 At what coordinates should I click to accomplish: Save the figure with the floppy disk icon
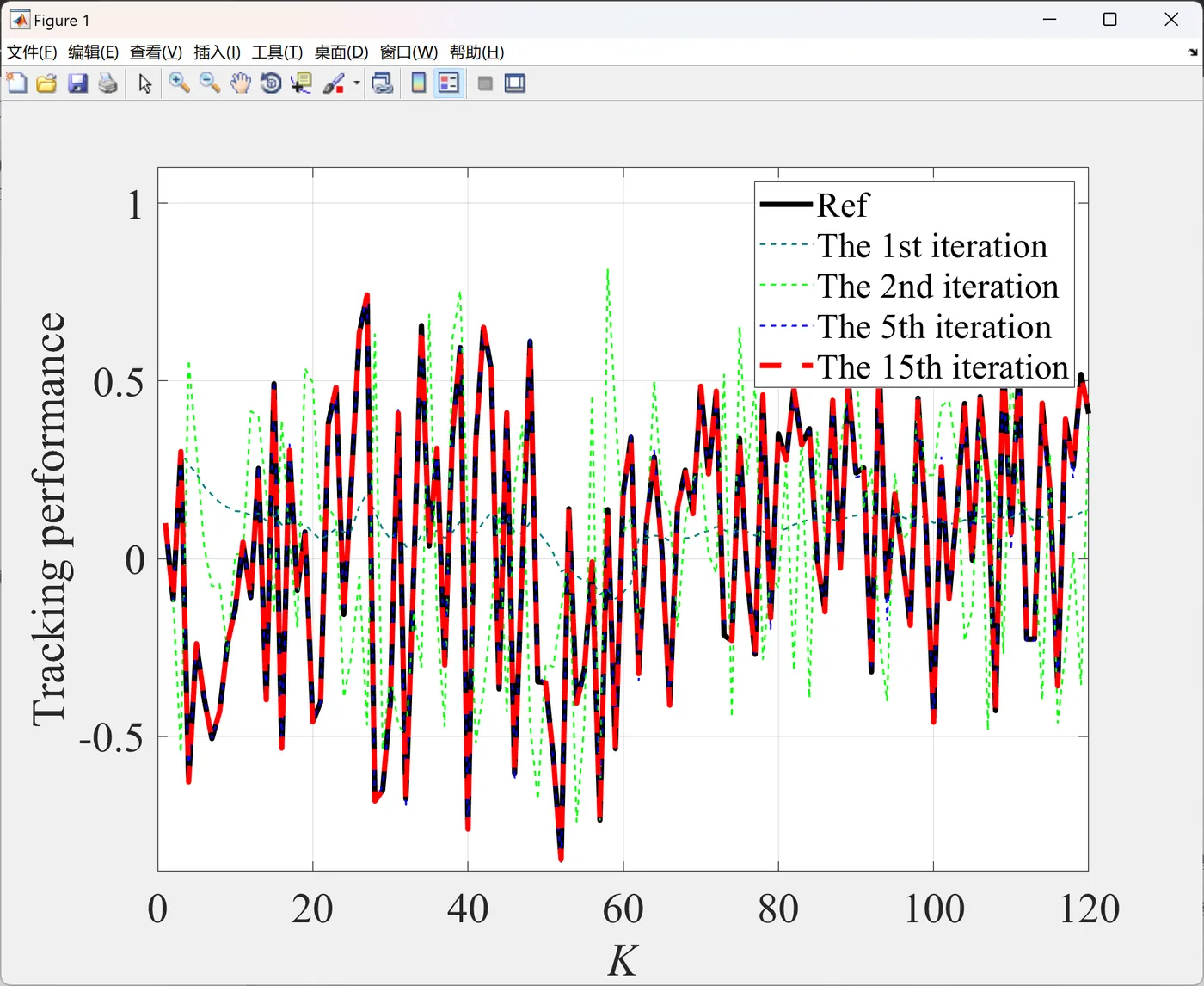point(77,83)
